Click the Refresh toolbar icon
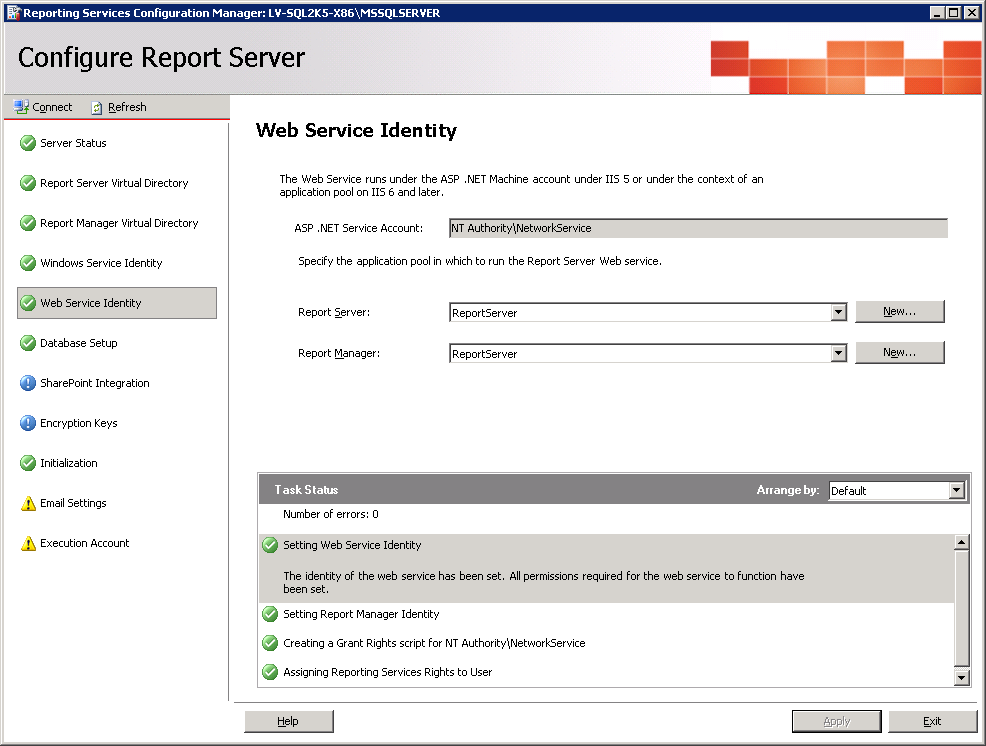The image size is (986, 746). (x=97, y=107)
